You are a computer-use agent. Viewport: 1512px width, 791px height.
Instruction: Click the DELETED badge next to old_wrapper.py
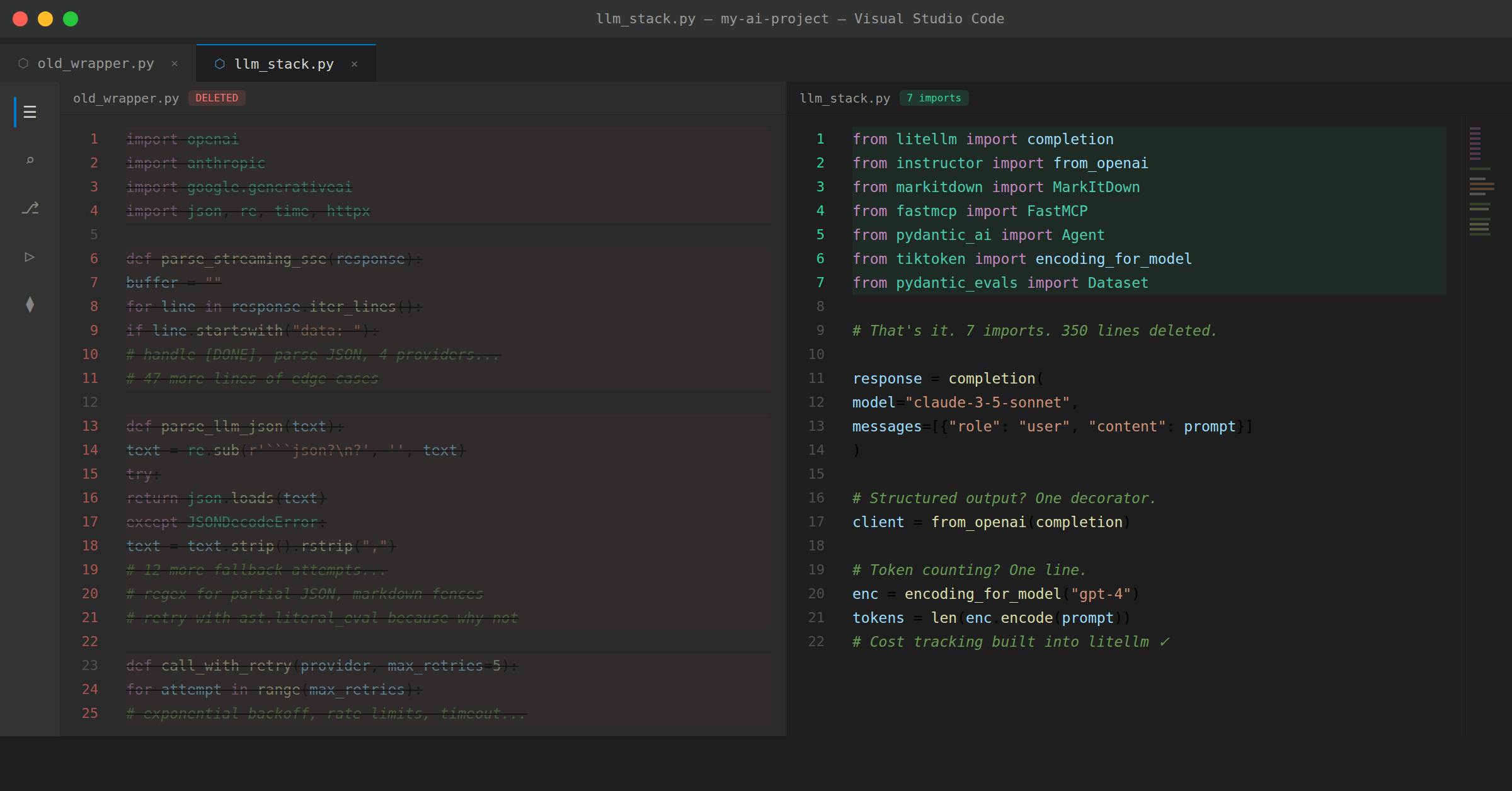217,98
